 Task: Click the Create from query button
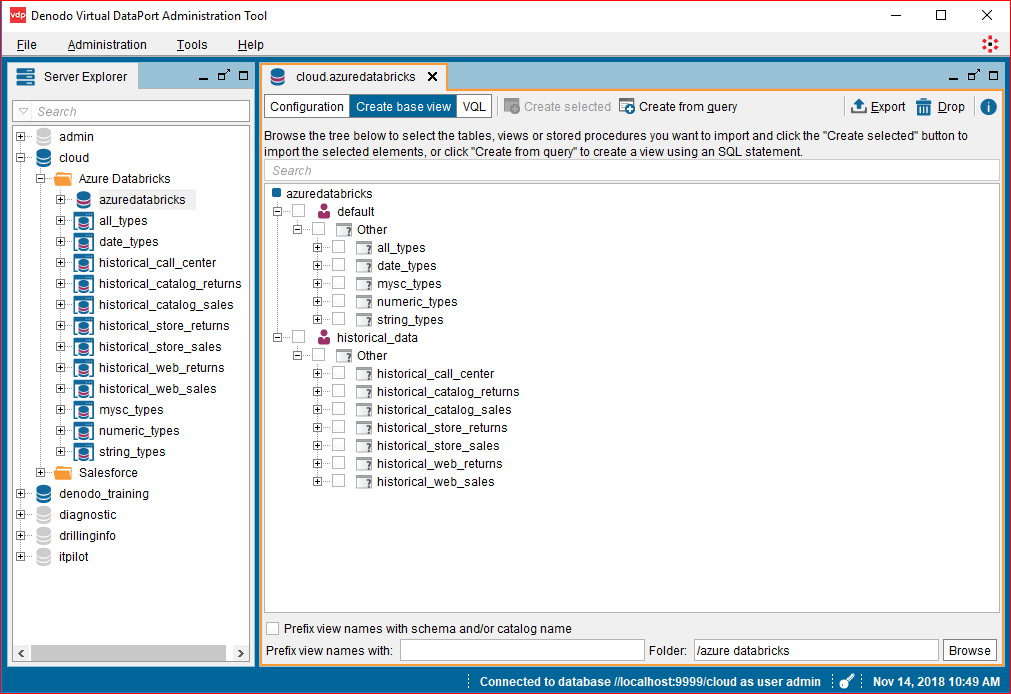tap(678, 106)
